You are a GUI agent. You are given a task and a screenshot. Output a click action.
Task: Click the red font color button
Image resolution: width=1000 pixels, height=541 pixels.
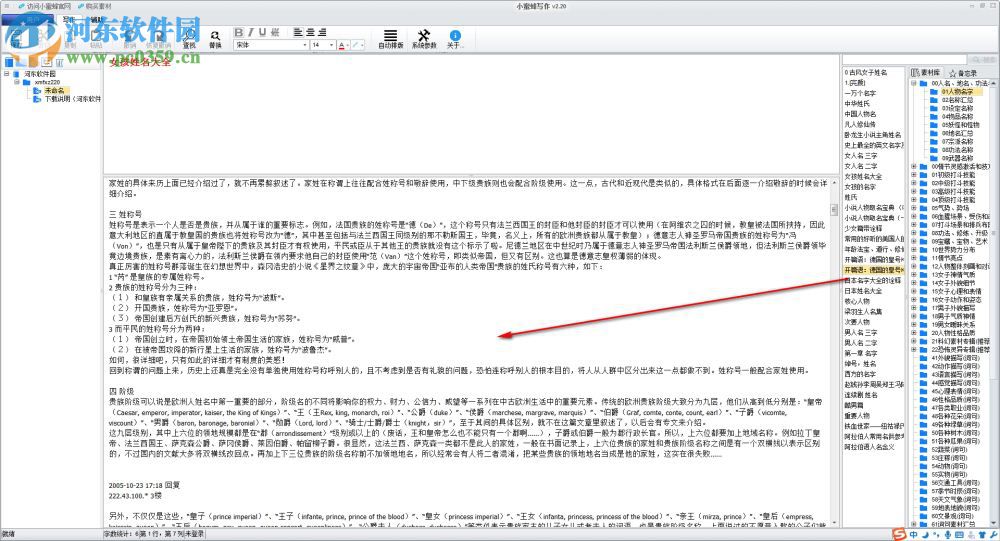tap(341, 45)
